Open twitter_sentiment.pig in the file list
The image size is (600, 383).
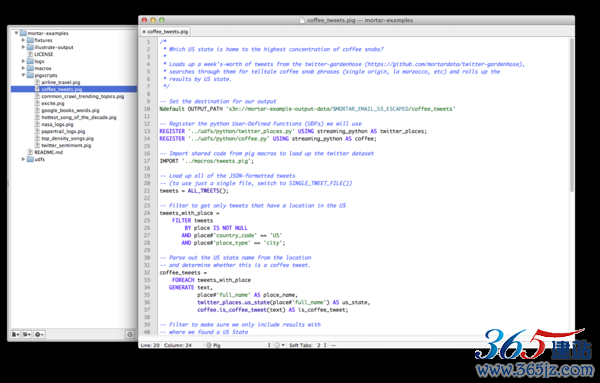coord(66,145)
